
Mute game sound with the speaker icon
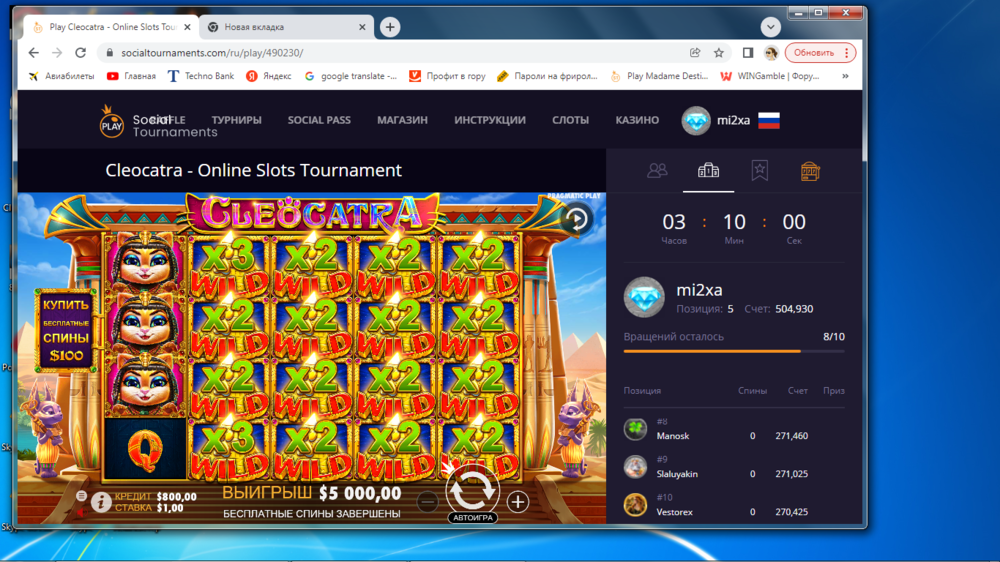[x=81, y=511]
